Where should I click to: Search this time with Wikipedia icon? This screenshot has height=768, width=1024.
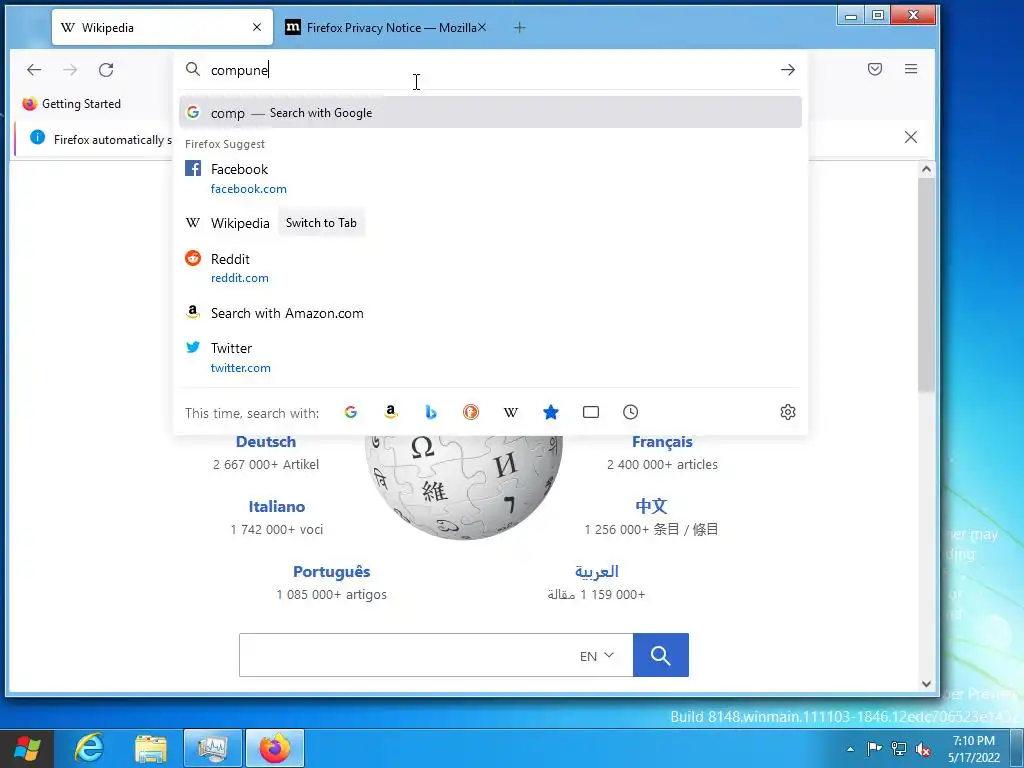coord(511,412)
